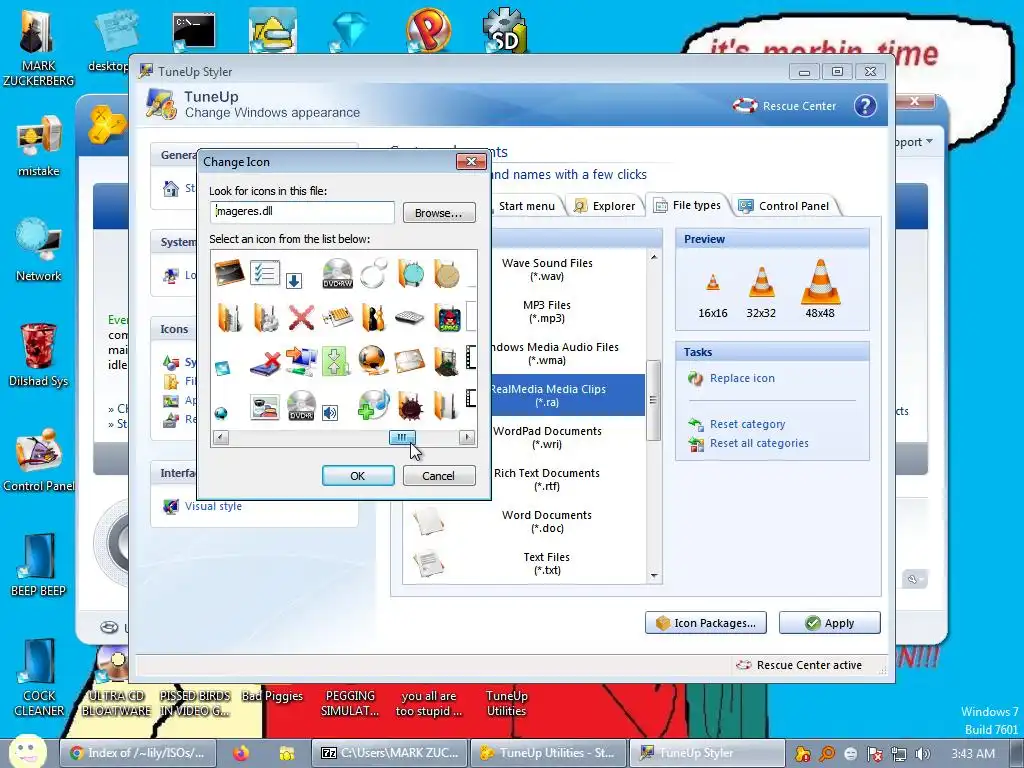The height and width of the screenshot is (768, 1024).
Task: Click Browse button in Change Icon dialog
Action: (x=439, y=213)
